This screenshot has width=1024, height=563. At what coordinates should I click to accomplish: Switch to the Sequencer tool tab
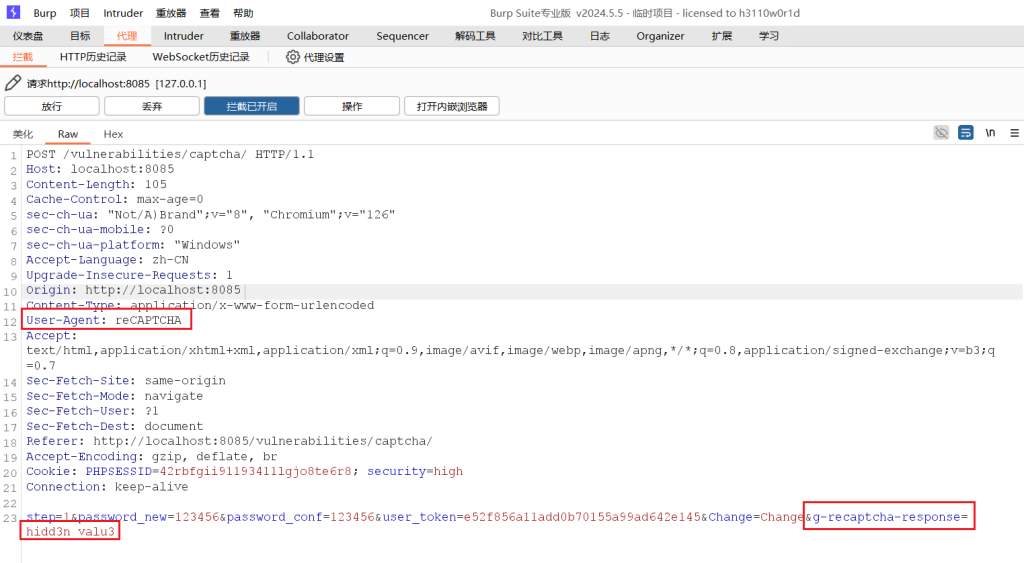[402, 36]
